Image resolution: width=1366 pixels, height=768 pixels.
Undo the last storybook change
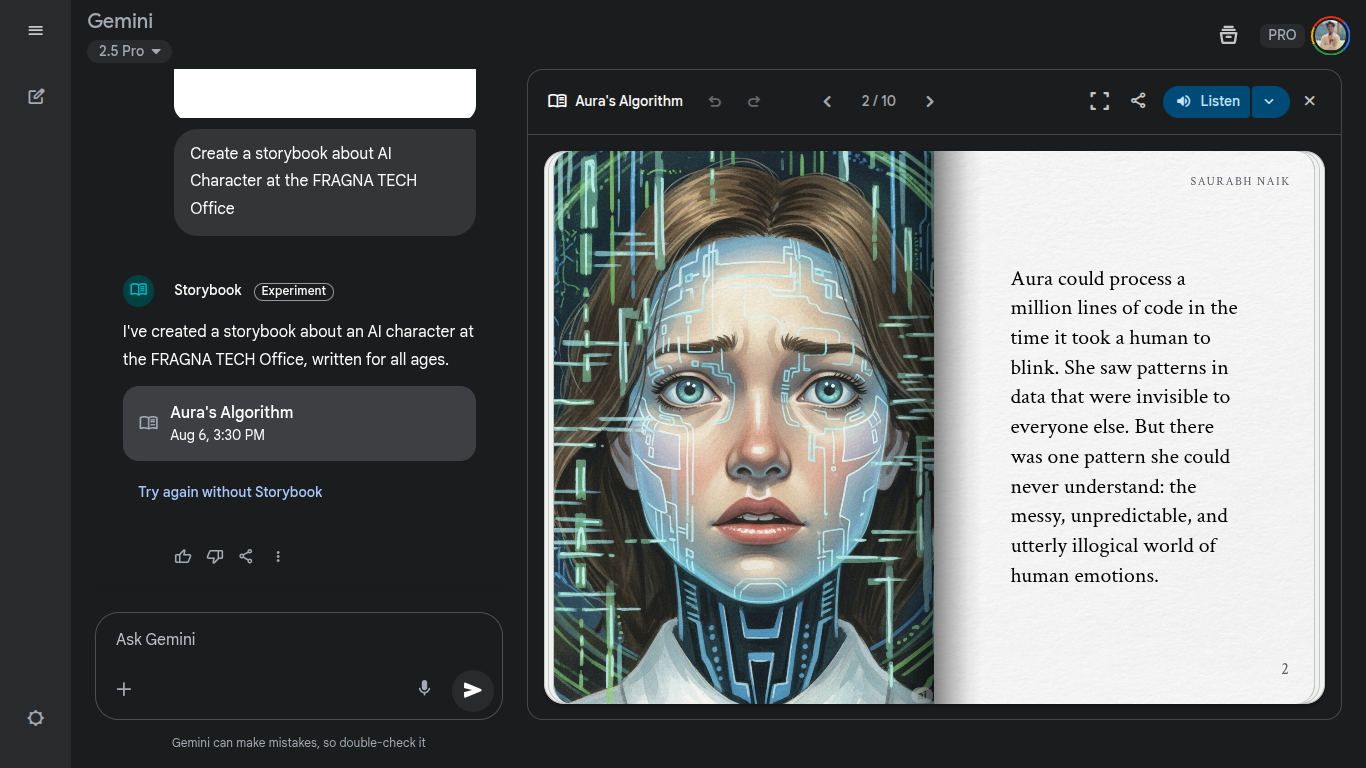[x=715, y=101]
